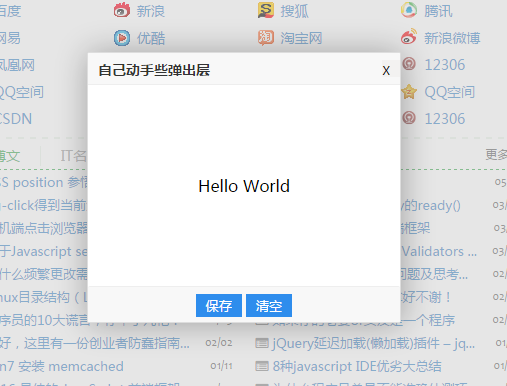Switch to the green 博文 tab

[10, 156]
